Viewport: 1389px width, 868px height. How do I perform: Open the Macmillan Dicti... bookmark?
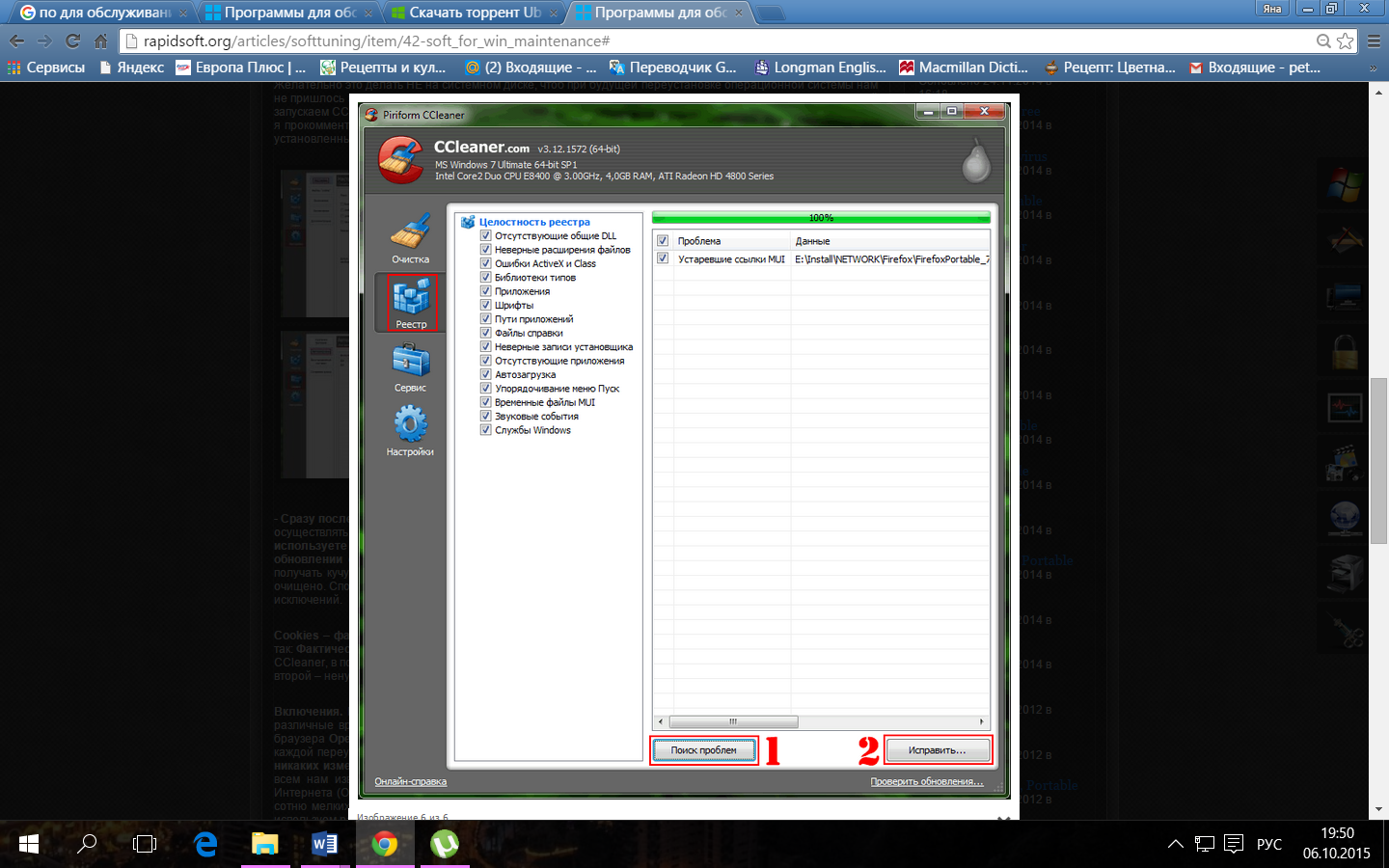click(x=964, y=68)
